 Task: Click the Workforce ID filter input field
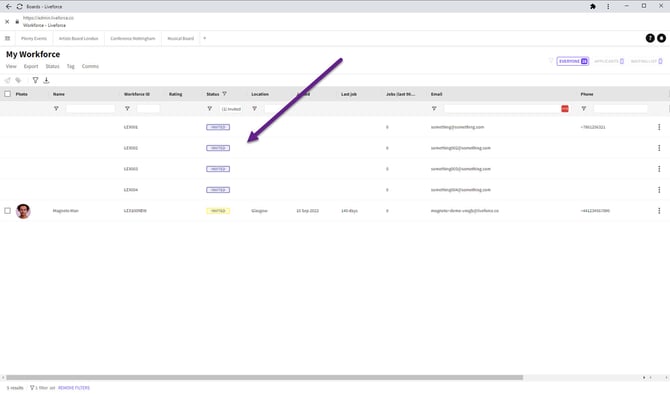point(148,109)
